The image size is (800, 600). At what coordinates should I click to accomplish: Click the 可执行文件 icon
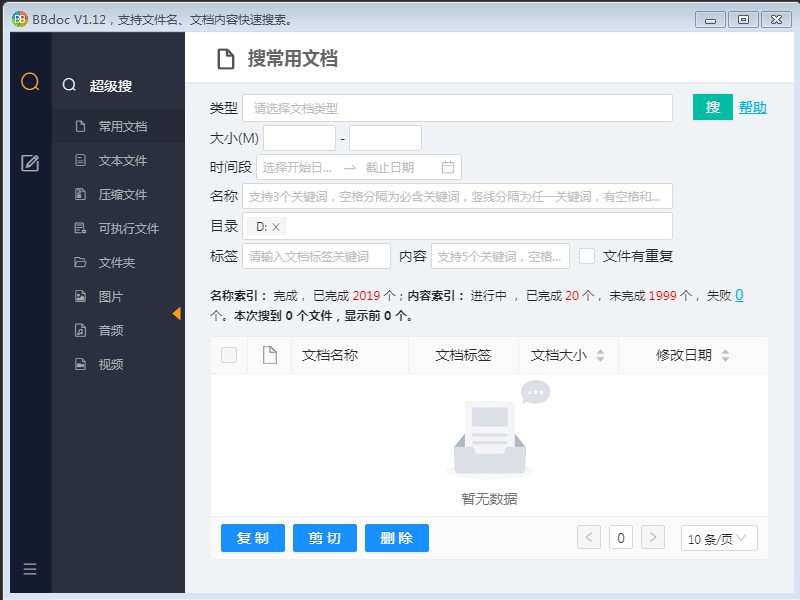pyautogui.click(x=80, y=228)
